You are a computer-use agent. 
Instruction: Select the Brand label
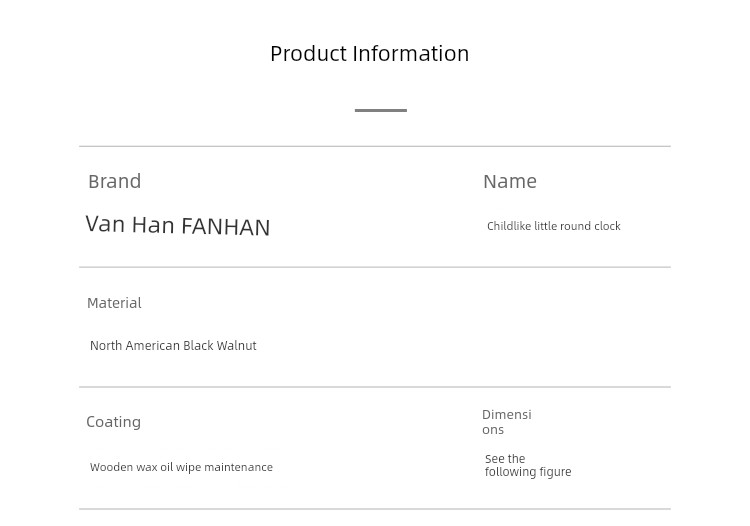(115, 181)
